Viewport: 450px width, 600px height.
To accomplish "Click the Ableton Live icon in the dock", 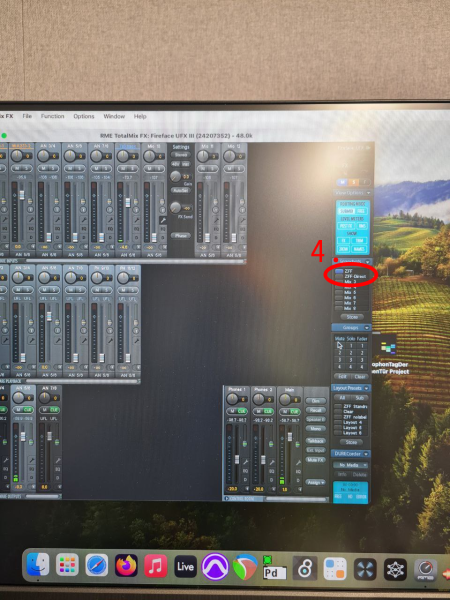I will pyautogui.click(x=185, y=566).
